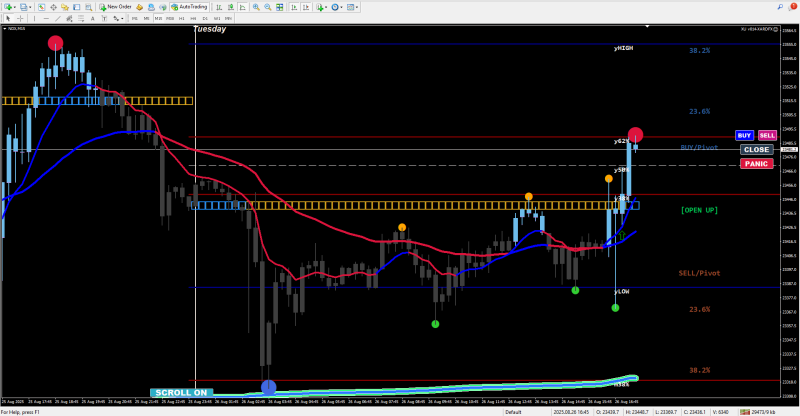Viewport: 800px width, 416px height.
Task: Click the blue BUY button
Action: coord(744,135)
